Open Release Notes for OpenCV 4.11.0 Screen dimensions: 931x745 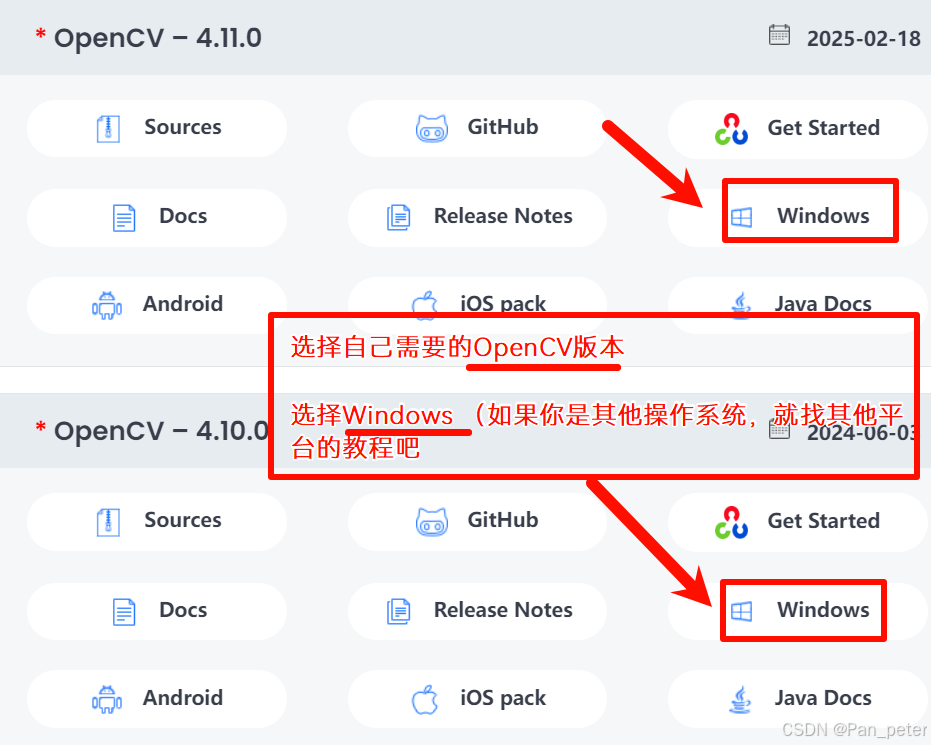[477, 217]
